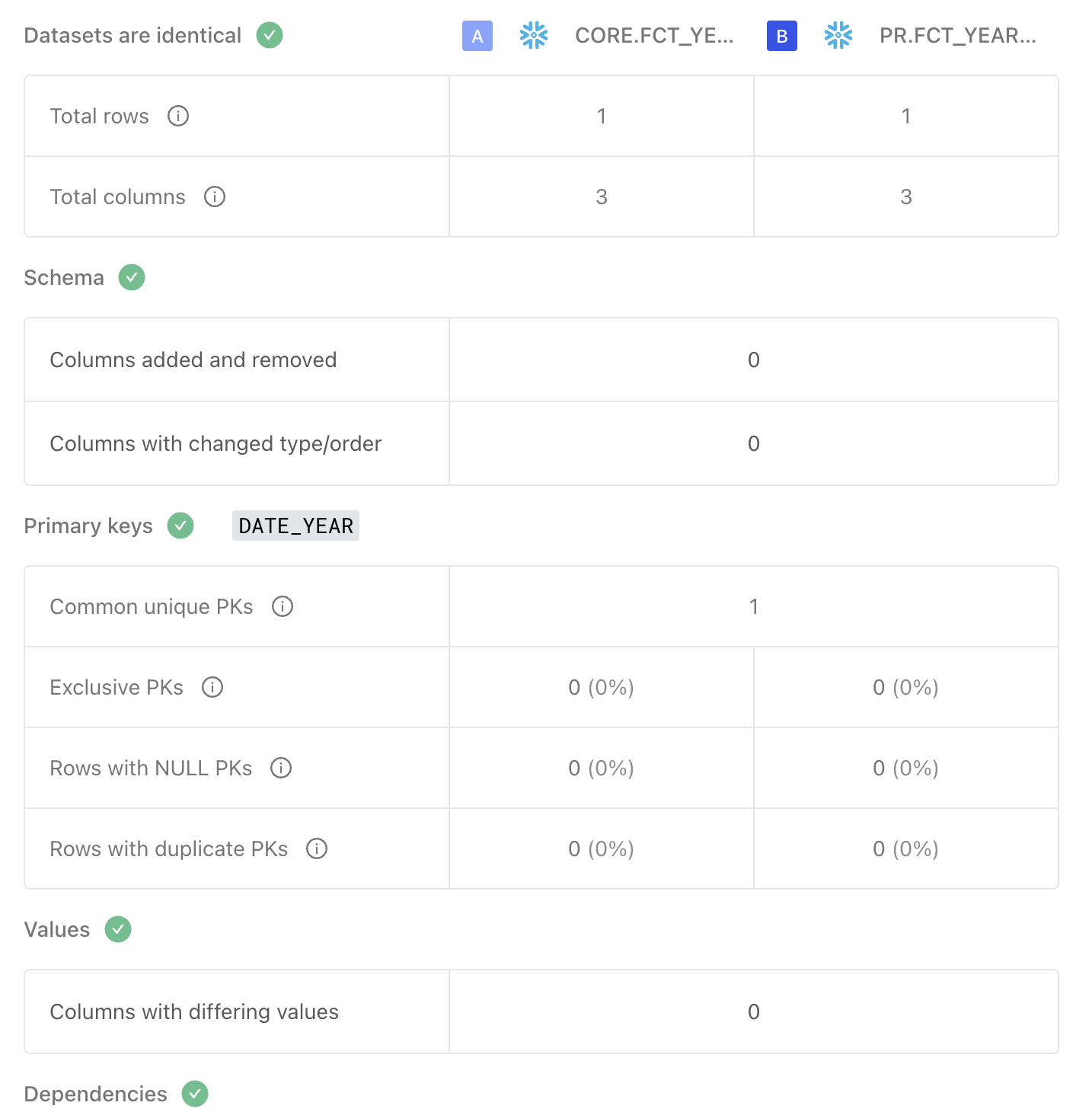Open the PR.FCT_YEAR... dataset link

[x=957, y=36]
